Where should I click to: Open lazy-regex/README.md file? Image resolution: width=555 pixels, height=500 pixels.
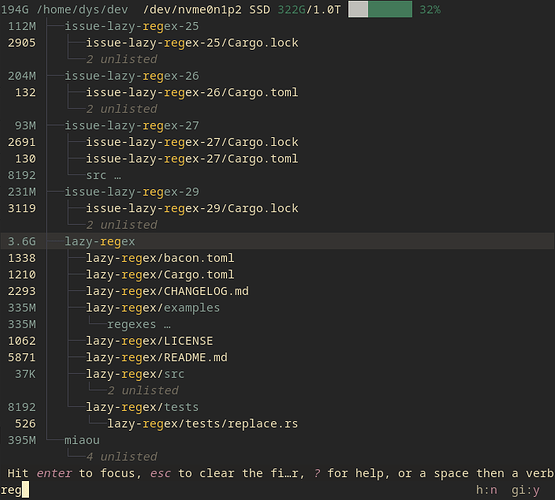pyautogui.click(x=156, y=358)
